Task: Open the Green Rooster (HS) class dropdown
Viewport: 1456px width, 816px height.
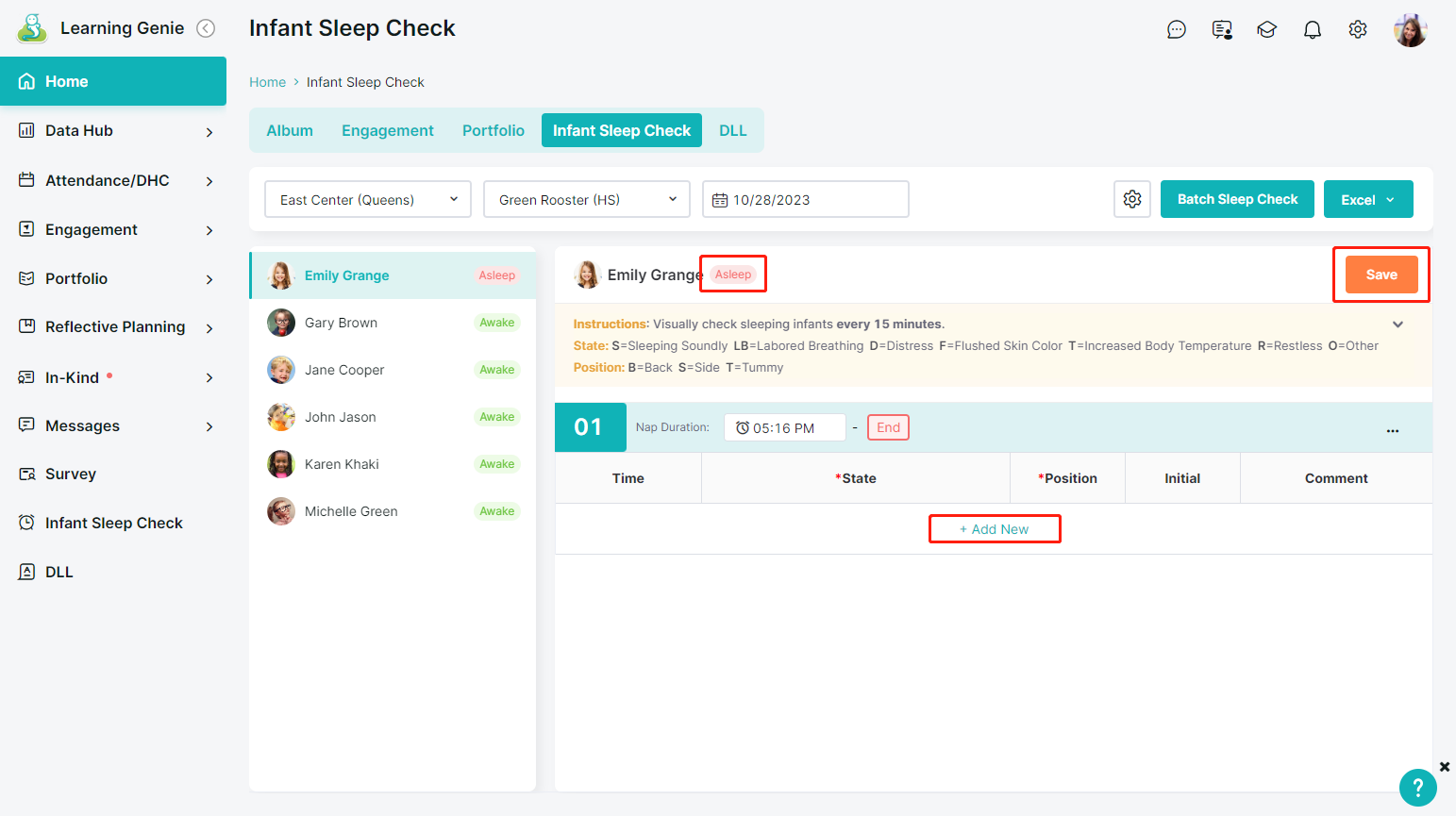Action: (x=586, y=199)
